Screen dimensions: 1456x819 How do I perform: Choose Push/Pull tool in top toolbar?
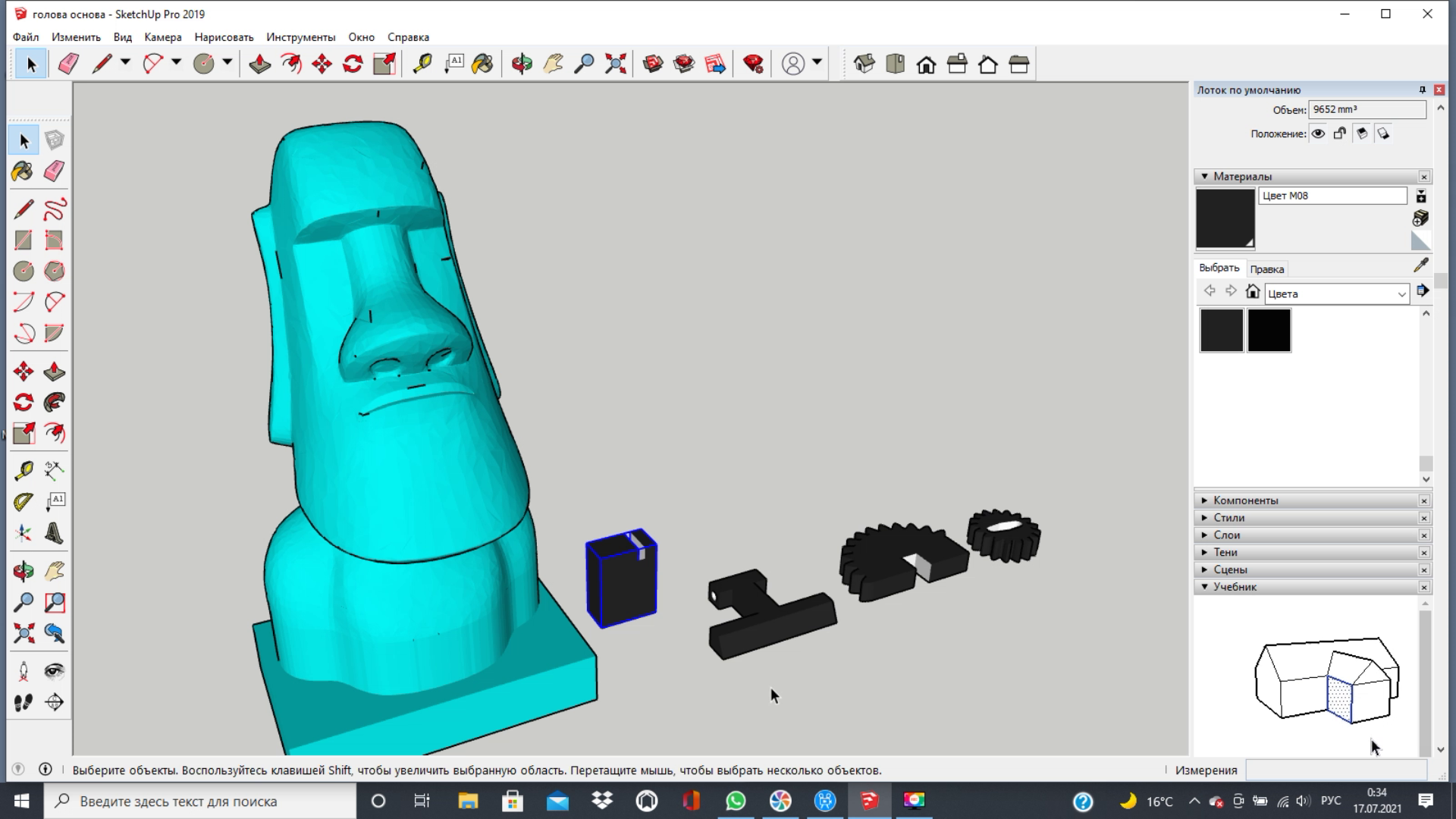[x=259, y=64]
